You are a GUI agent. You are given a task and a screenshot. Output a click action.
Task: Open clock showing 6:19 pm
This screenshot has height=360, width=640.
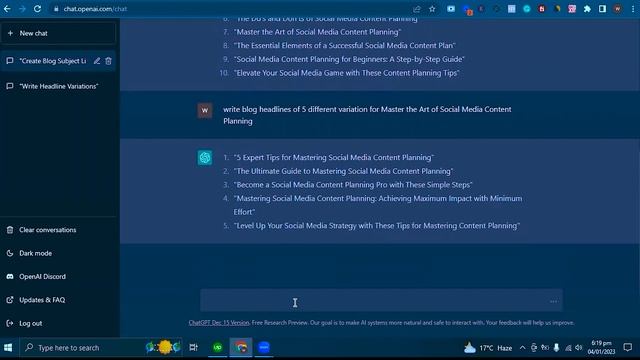pos(601,347)
